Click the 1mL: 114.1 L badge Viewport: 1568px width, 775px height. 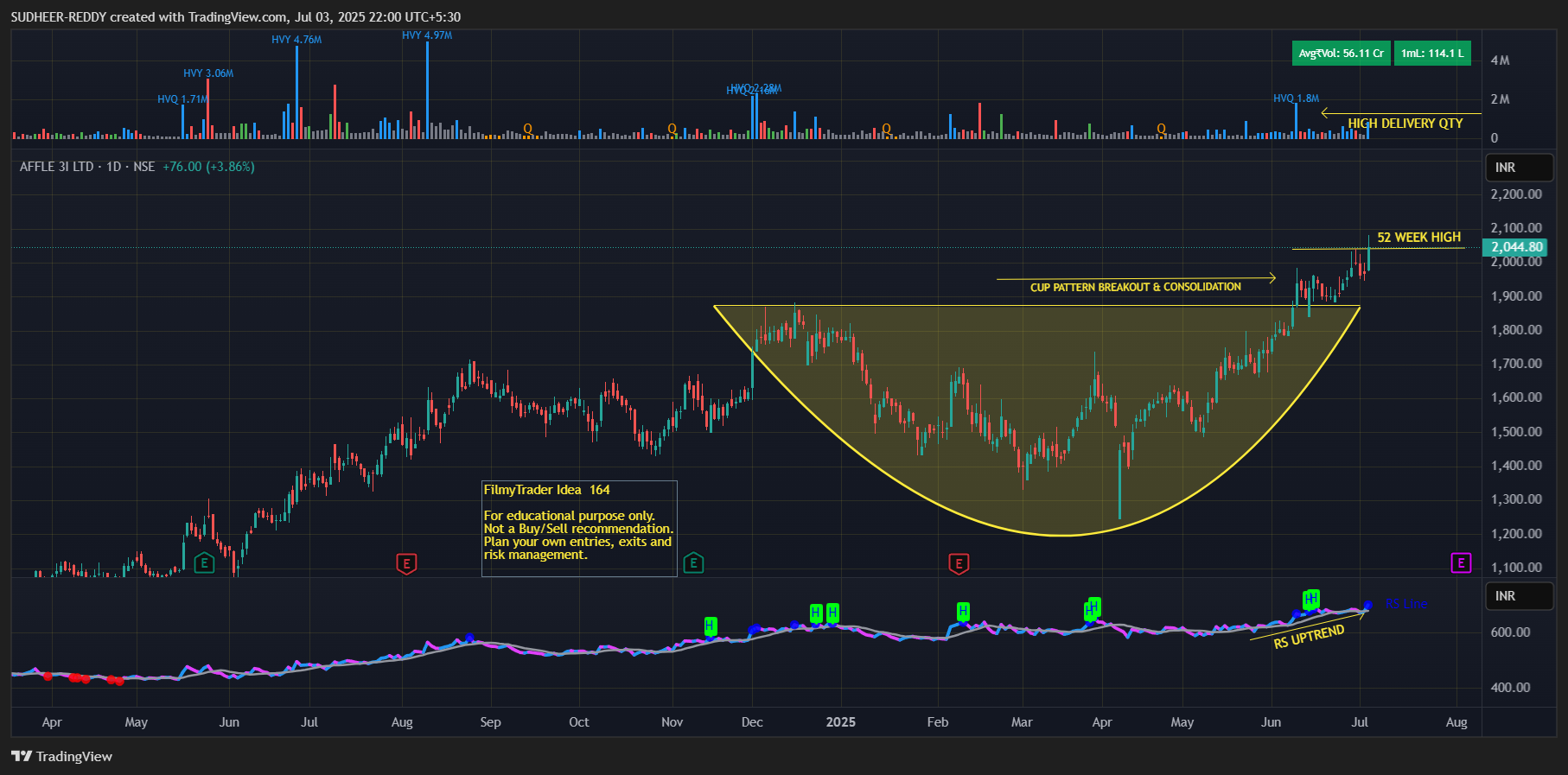point(1432,54)
